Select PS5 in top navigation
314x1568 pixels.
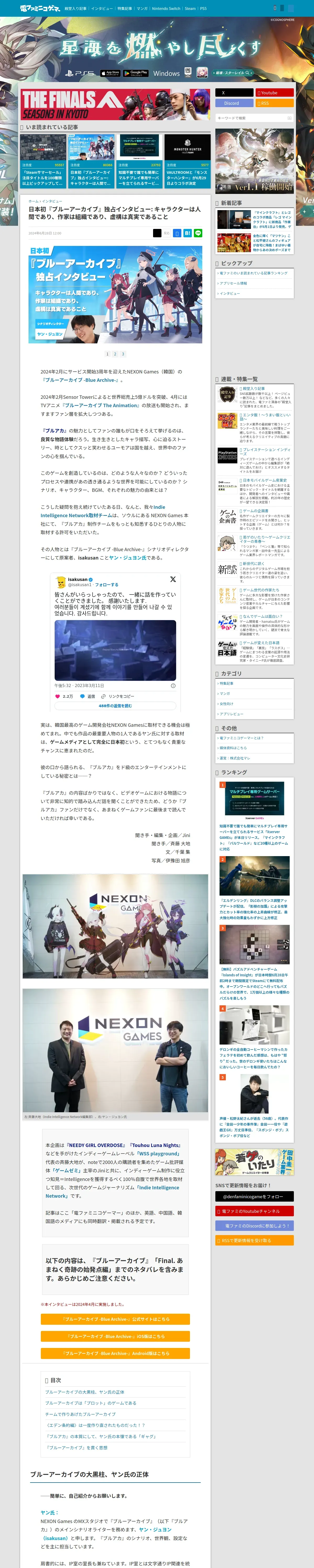click(x=203, y=9)
